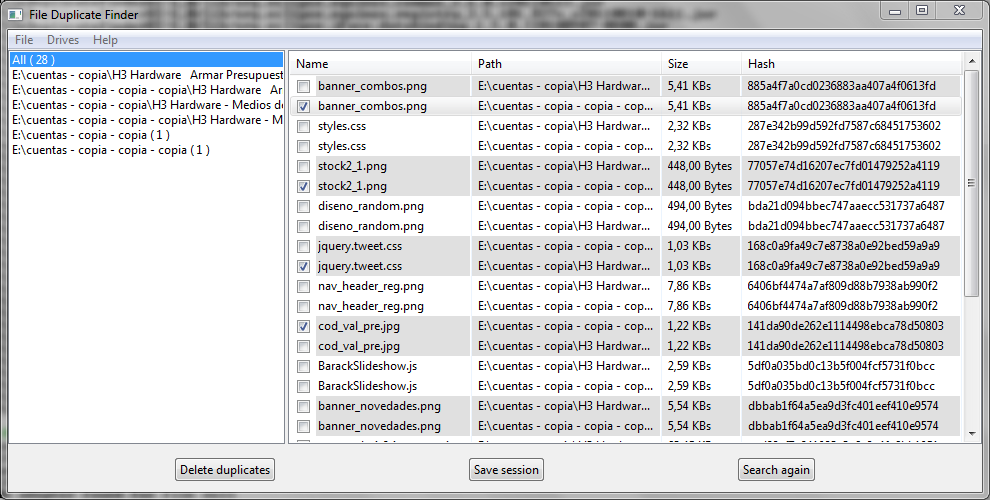This screenshot has height=500, width=990.
Task: Click hash 5df0a035bd0c13b5f004fcf5731f0bcc in second BarackSlideshow row
Action: click(x=841, y=386)
